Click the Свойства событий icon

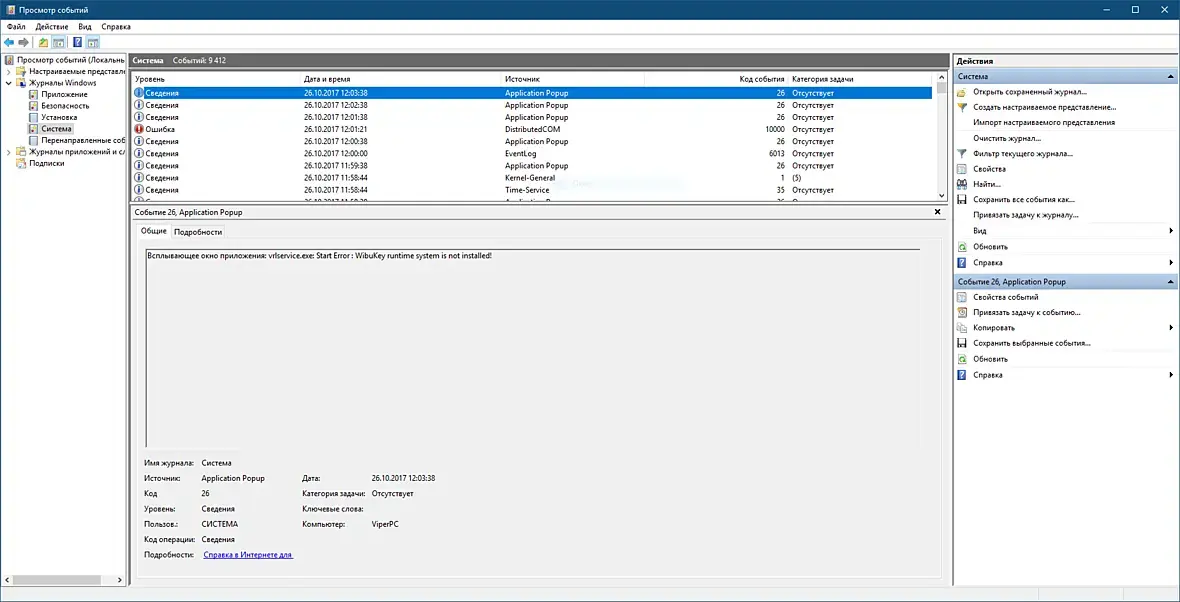961,297
